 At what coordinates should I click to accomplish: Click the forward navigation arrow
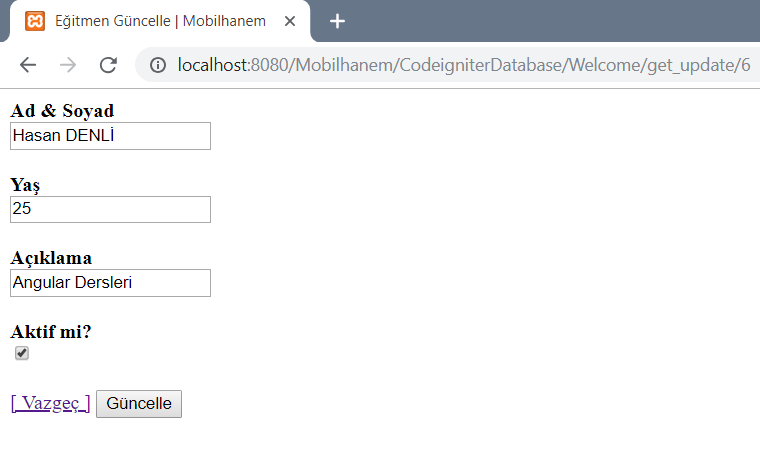pos(68,65)
